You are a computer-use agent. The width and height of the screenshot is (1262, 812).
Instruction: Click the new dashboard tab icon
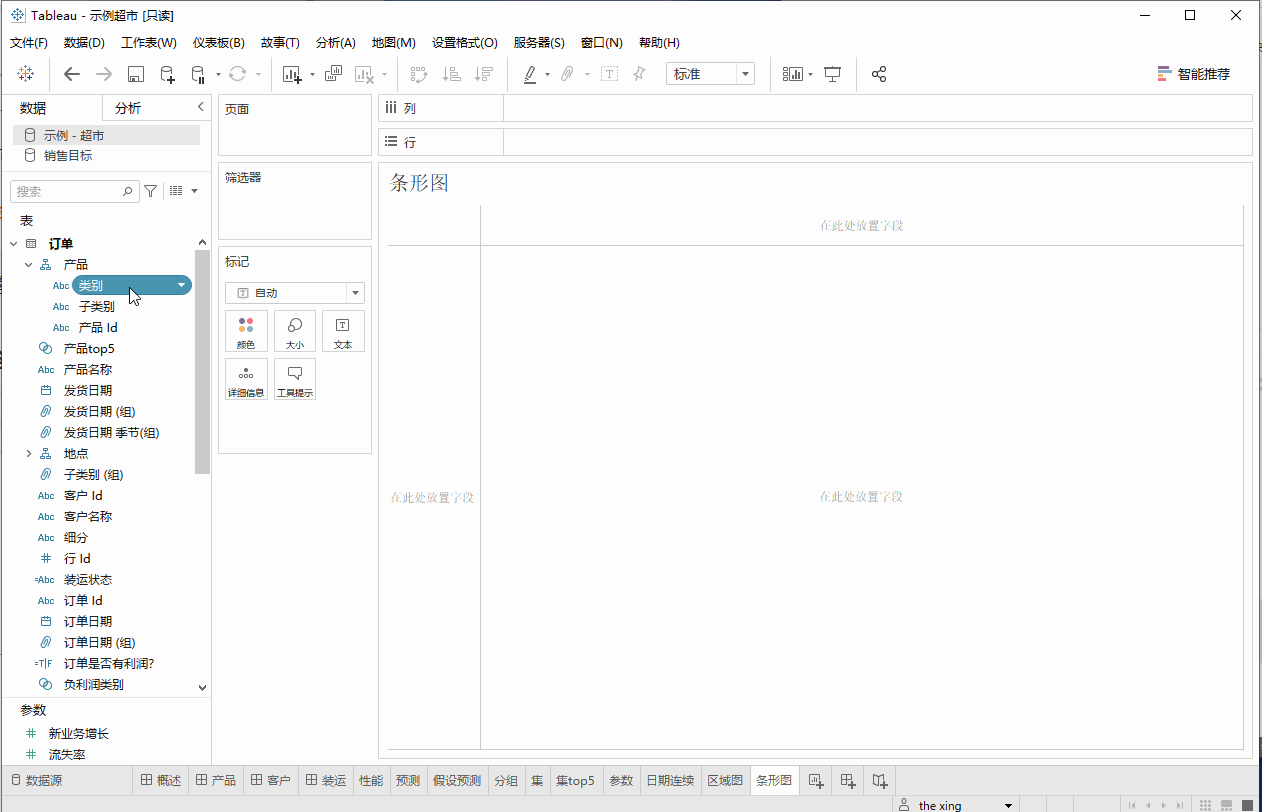click(848, 780)
